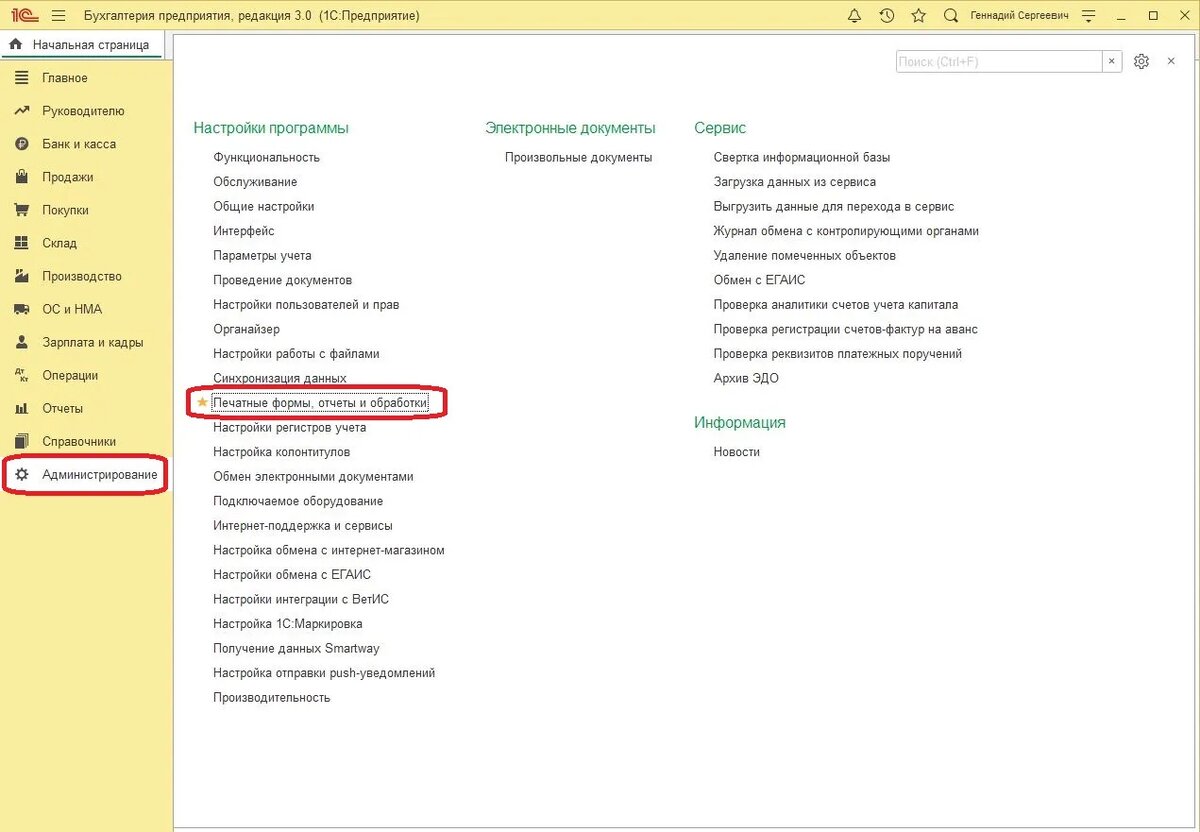
Task: Open Настройки пользователей и прав
Action: 306,304
